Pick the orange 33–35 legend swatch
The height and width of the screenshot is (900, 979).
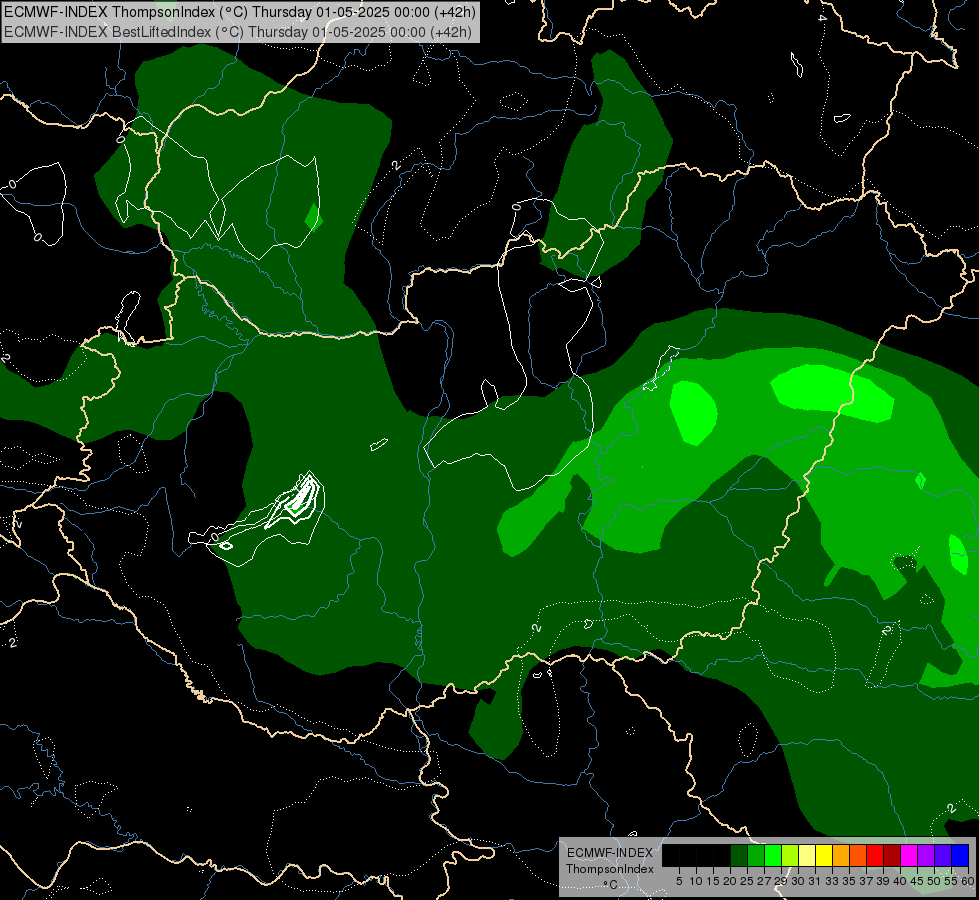[x=841, y=855]
